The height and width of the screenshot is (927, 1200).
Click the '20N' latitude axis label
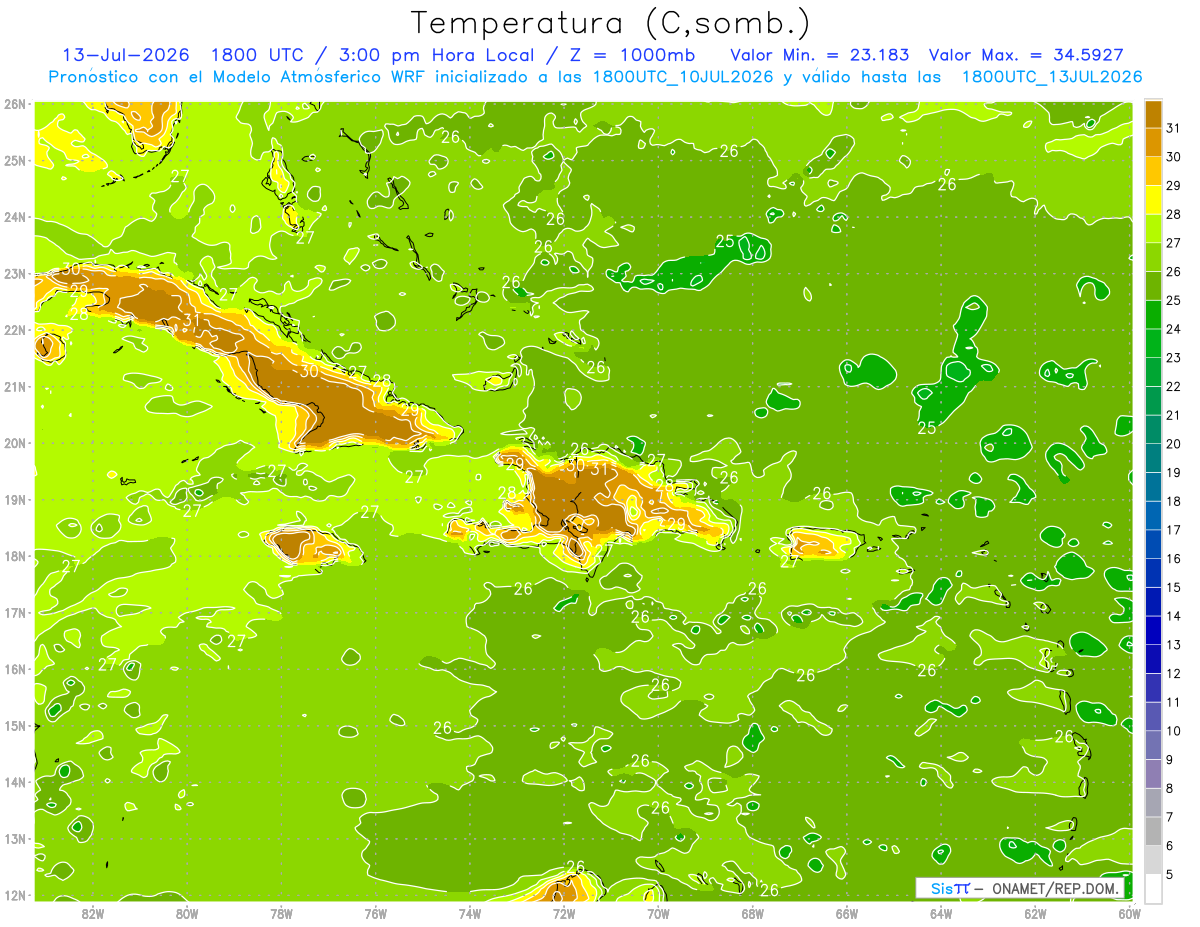[x=14, y=444]
